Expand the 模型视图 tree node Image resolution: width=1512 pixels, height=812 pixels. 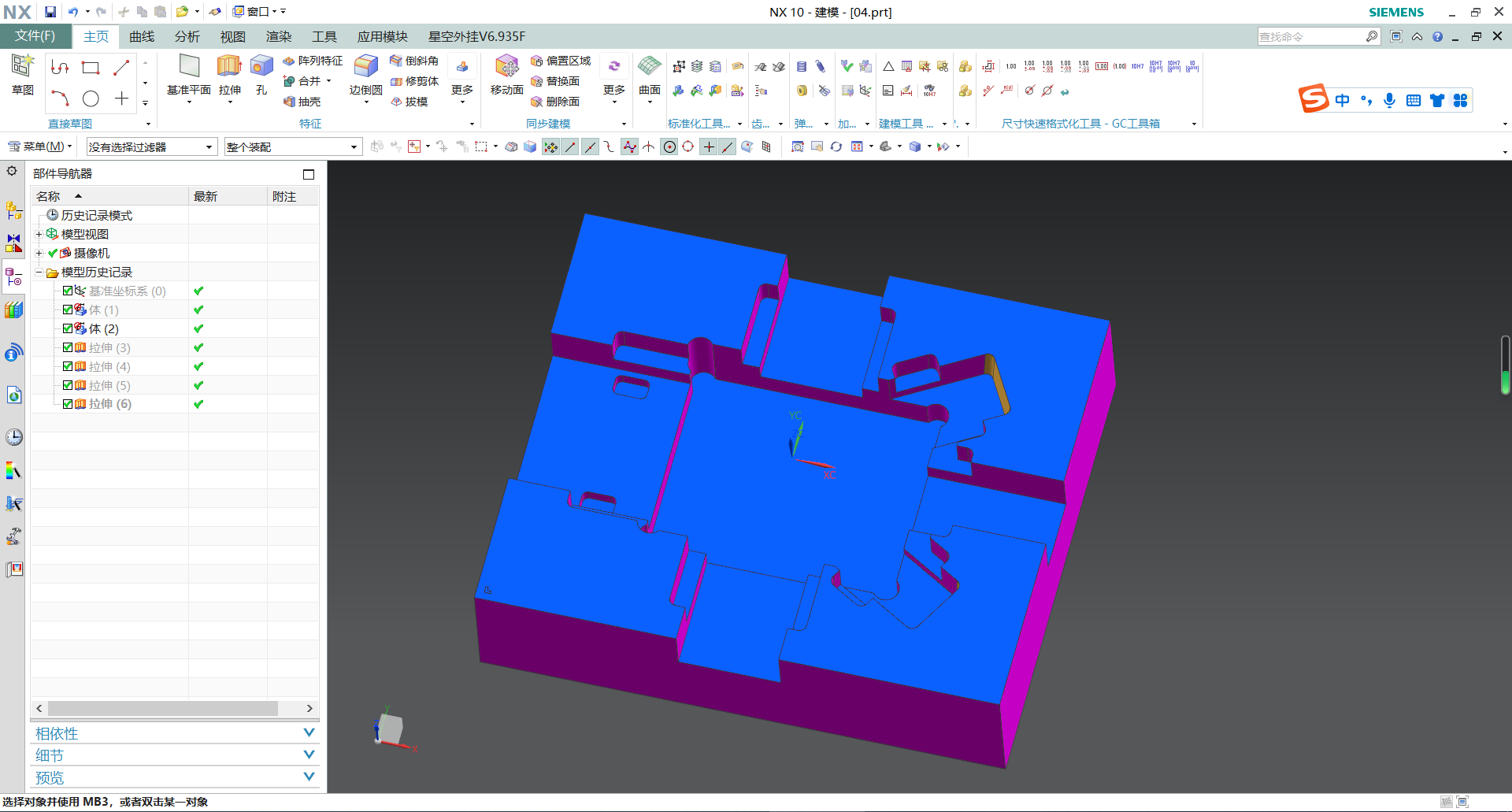pyautogui.click(x=39, y=234)
